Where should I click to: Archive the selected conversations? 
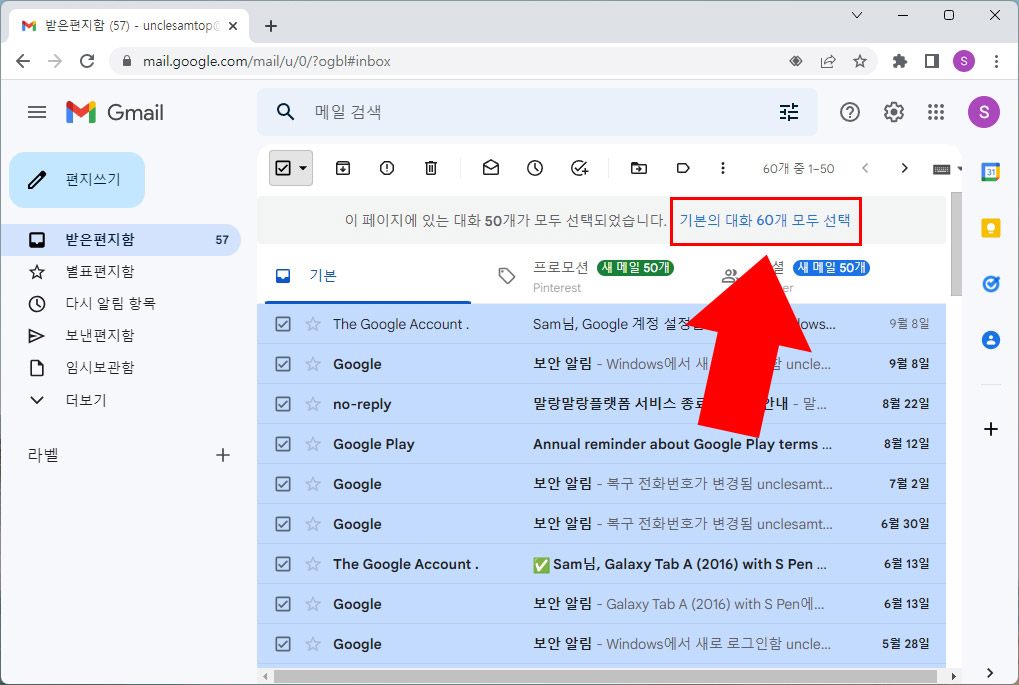click(x=342, y=168)
